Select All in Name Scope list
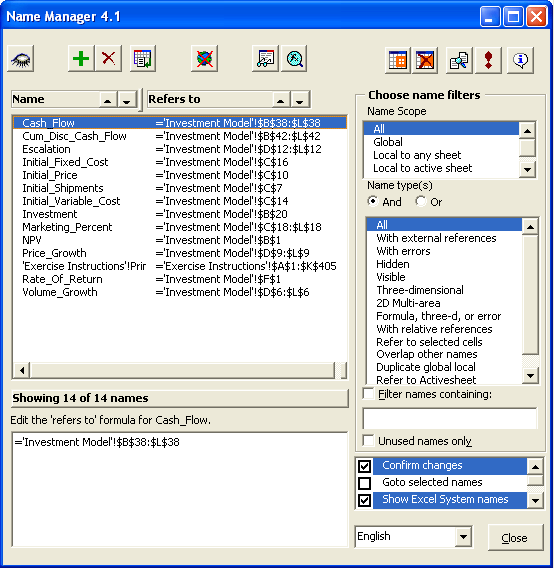554x568 pixels. tap(441, 129)
